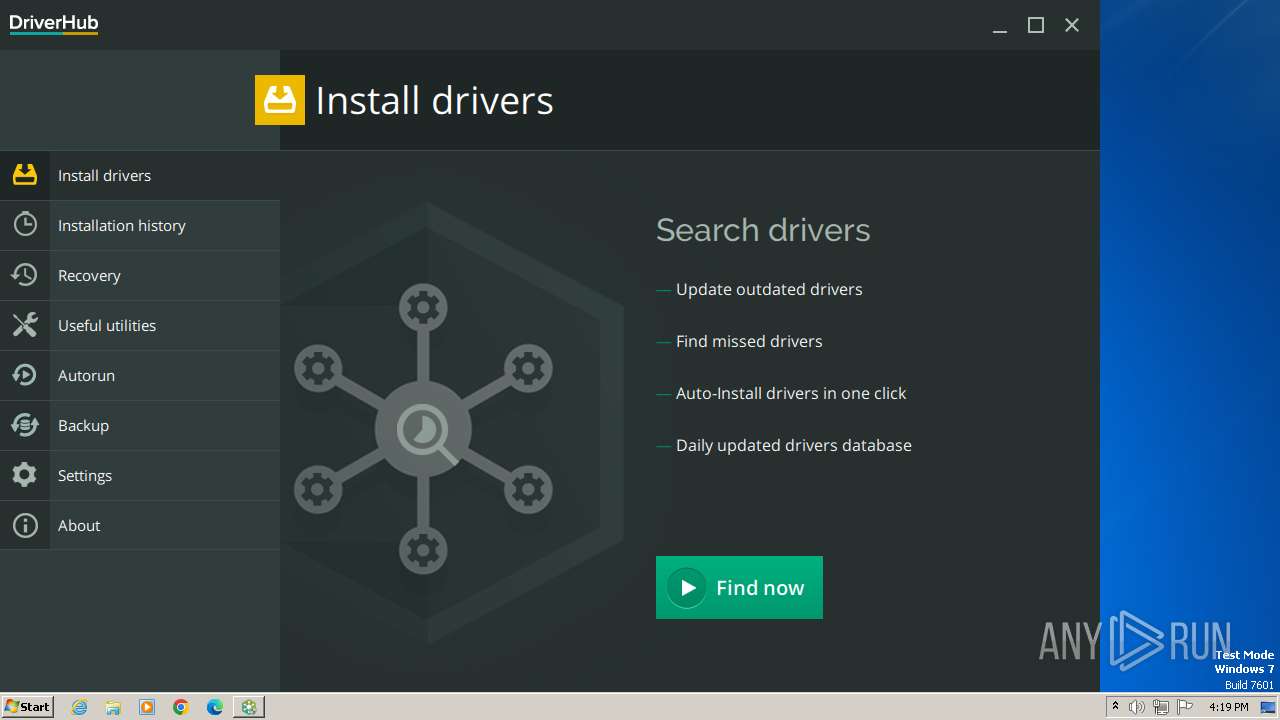Viewport: 1280px width, 720px height.
Task: Click DriverHub taskbar button
Action: point(249,707)
